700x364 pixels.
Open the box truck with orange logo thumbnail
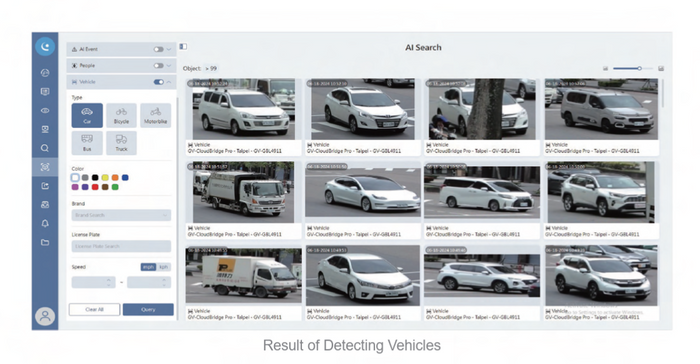(243, 276)
